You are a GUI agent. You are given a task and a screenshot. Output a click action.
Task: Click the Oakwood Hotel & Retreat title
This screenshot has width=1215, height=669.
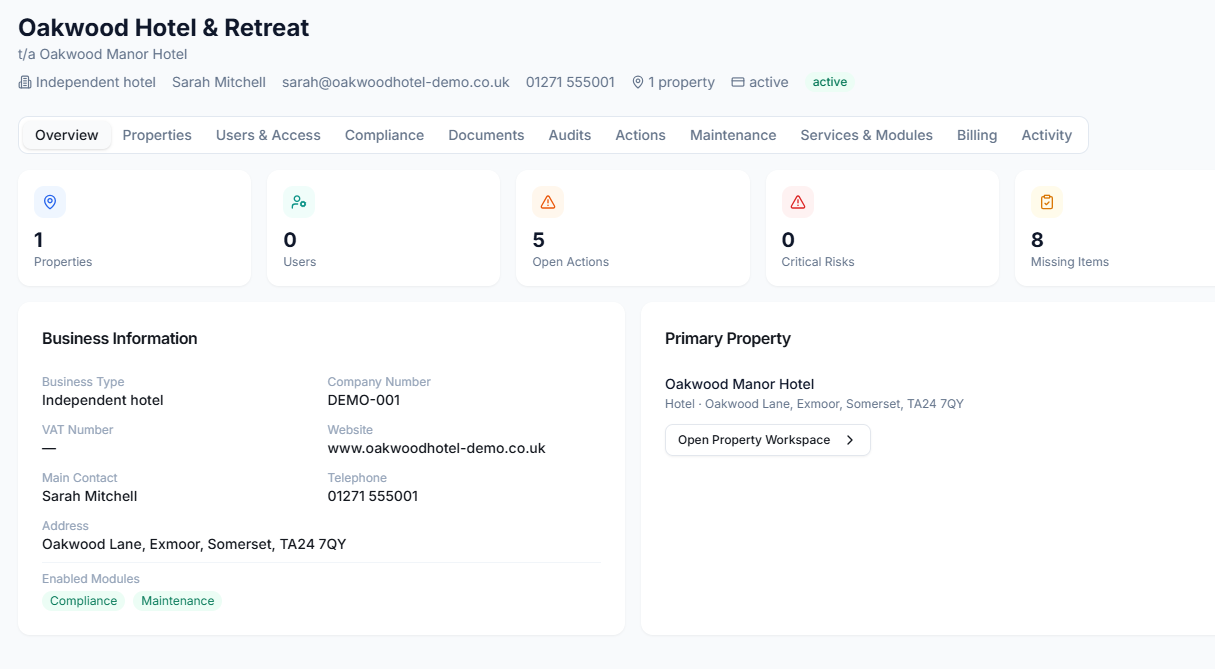(x=164, y=28)
